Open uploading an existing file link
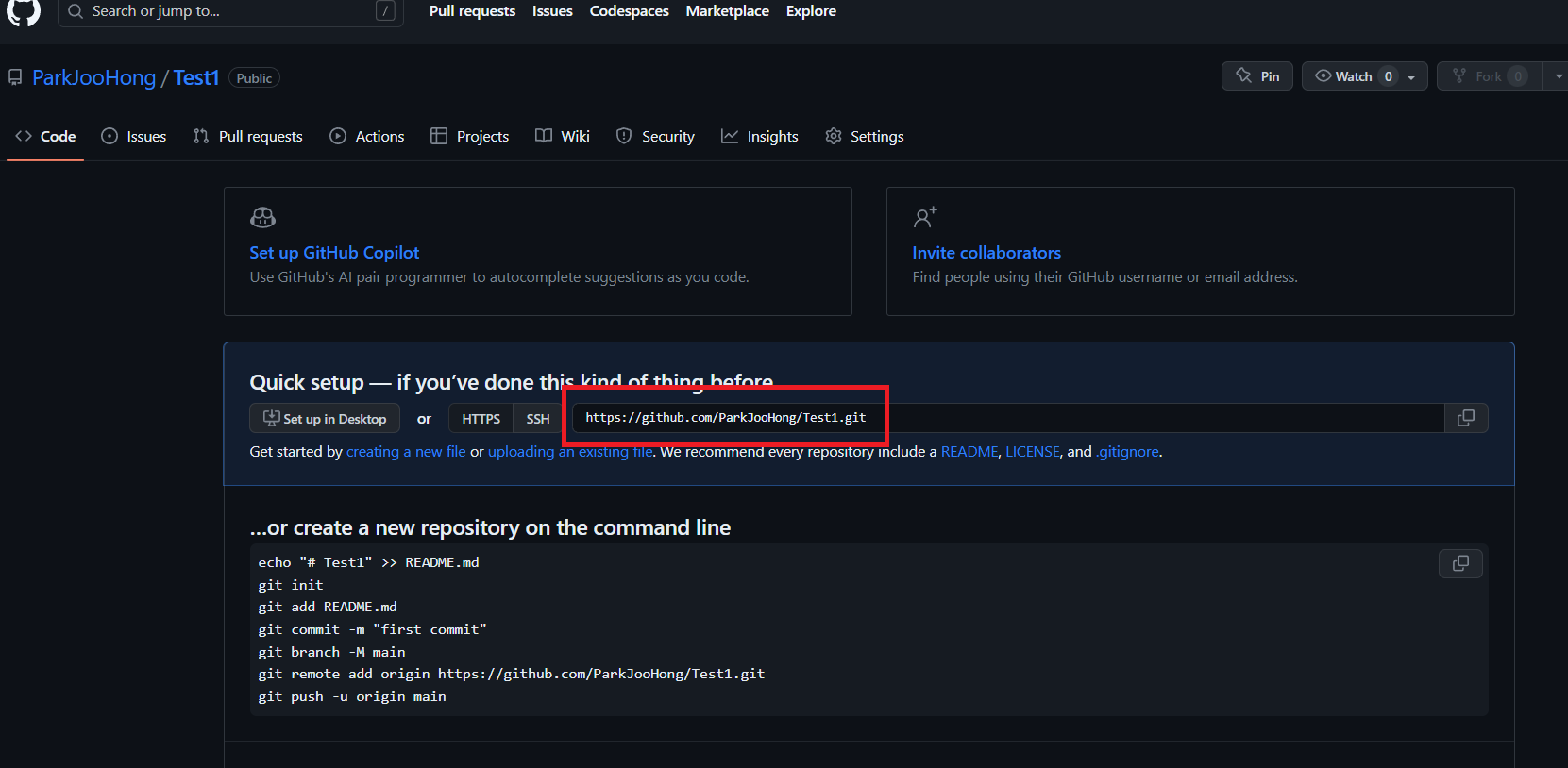Viewport: 1568px width, 768px height. (x=570, y=452)
